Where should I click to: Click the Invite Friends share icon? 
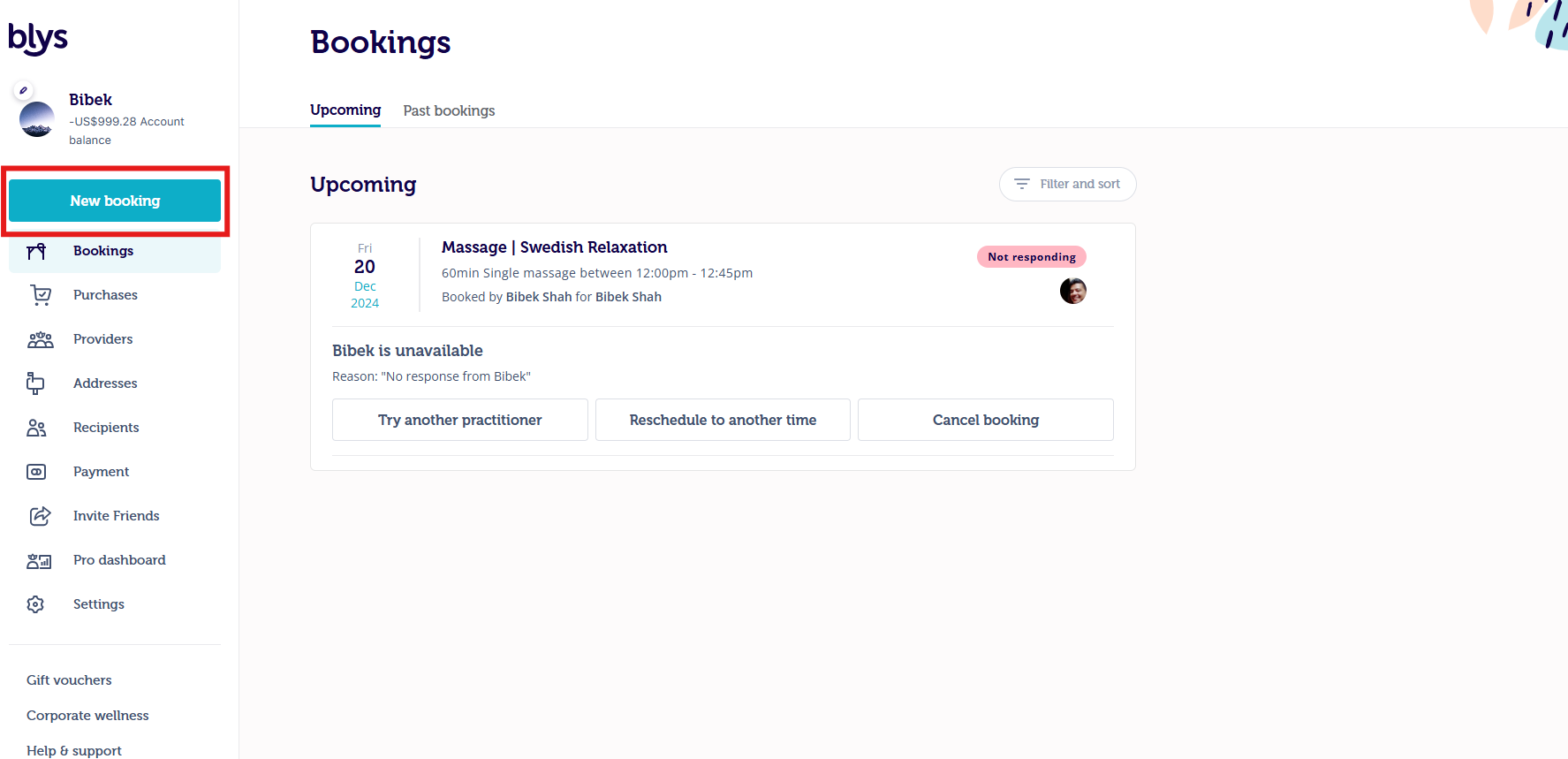click(40, 516)
